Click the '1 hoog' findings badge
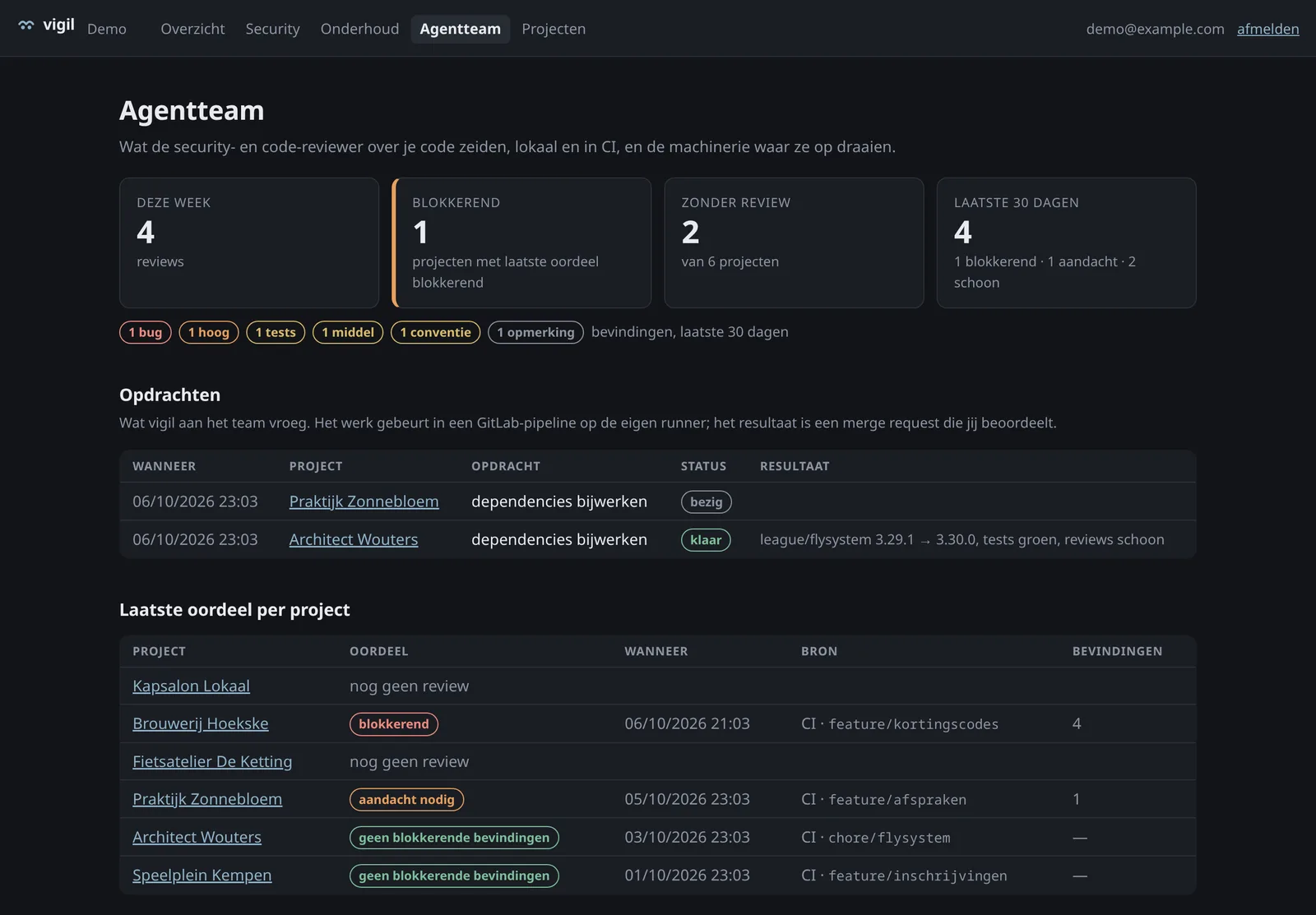Screen dimensions: 1316x915 tap(209, 332)
